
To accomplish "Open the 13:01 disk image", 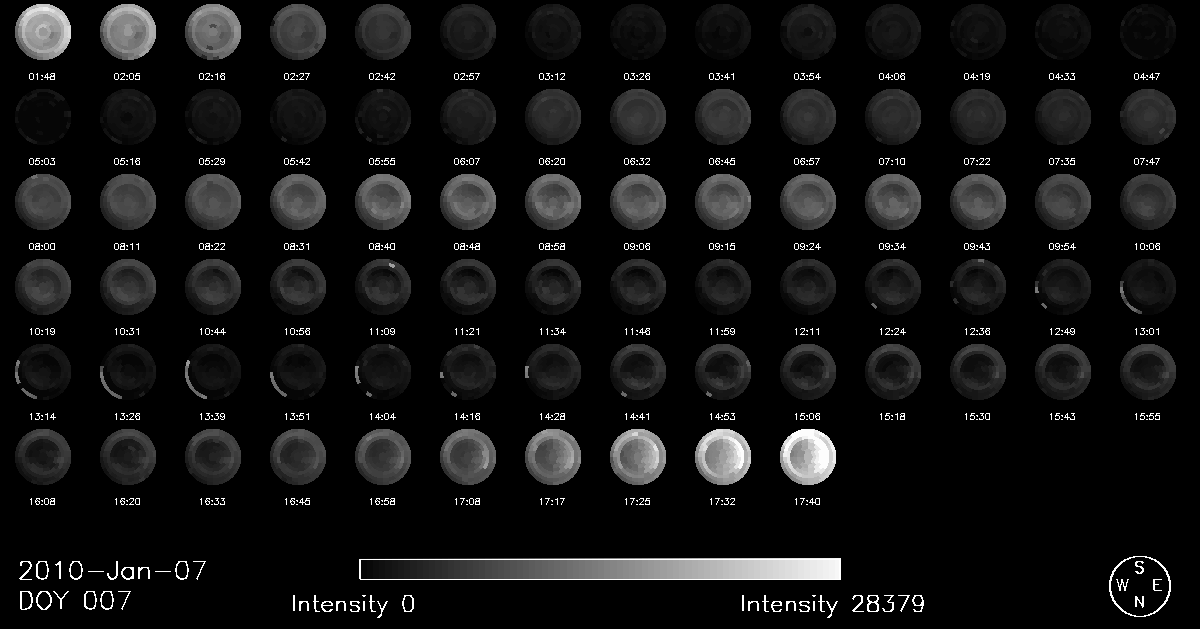I will [x=1147, y=287].
